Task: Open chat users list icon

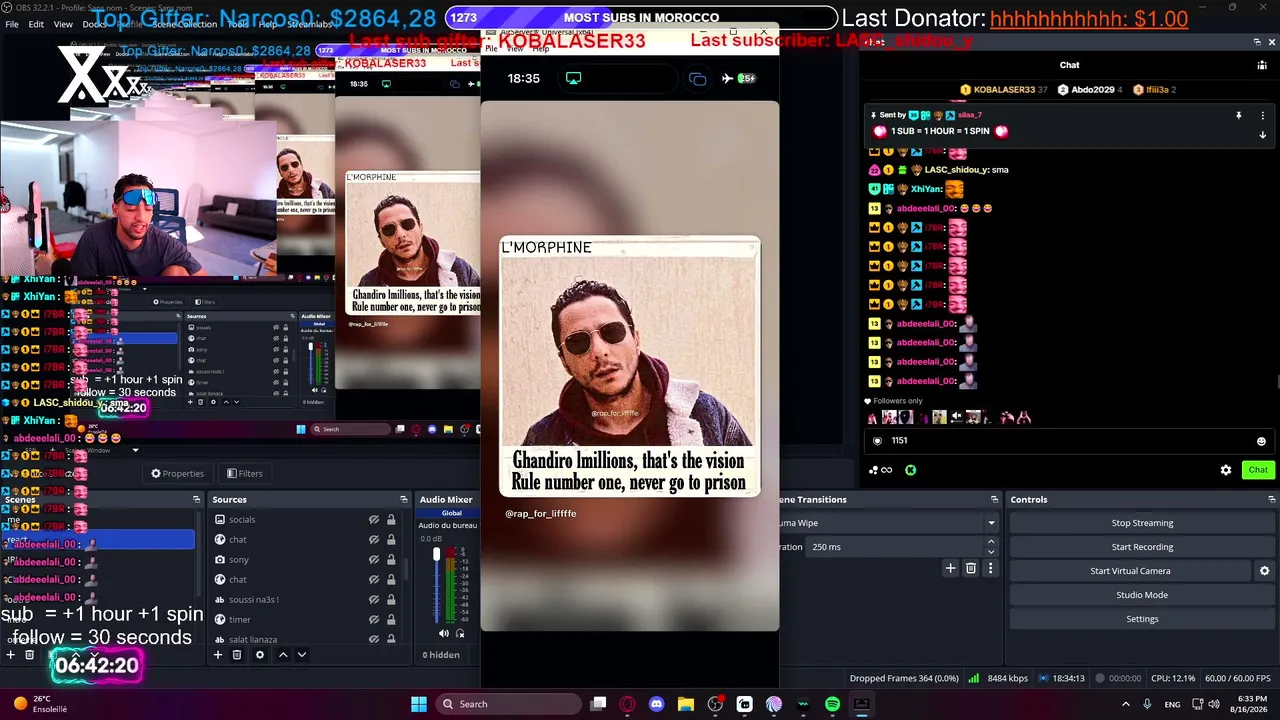Action: point(1262,65)
